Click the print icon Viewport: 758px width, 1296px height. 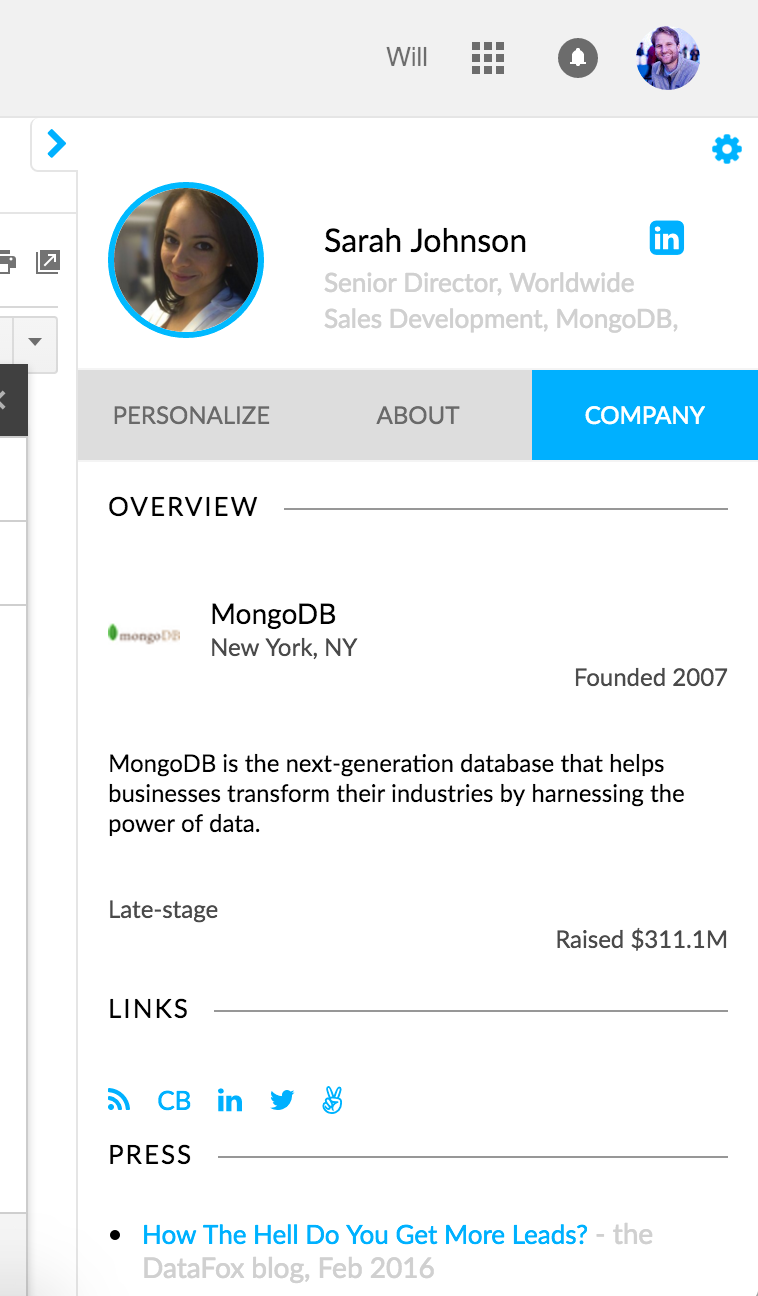(x=6, y=262)
